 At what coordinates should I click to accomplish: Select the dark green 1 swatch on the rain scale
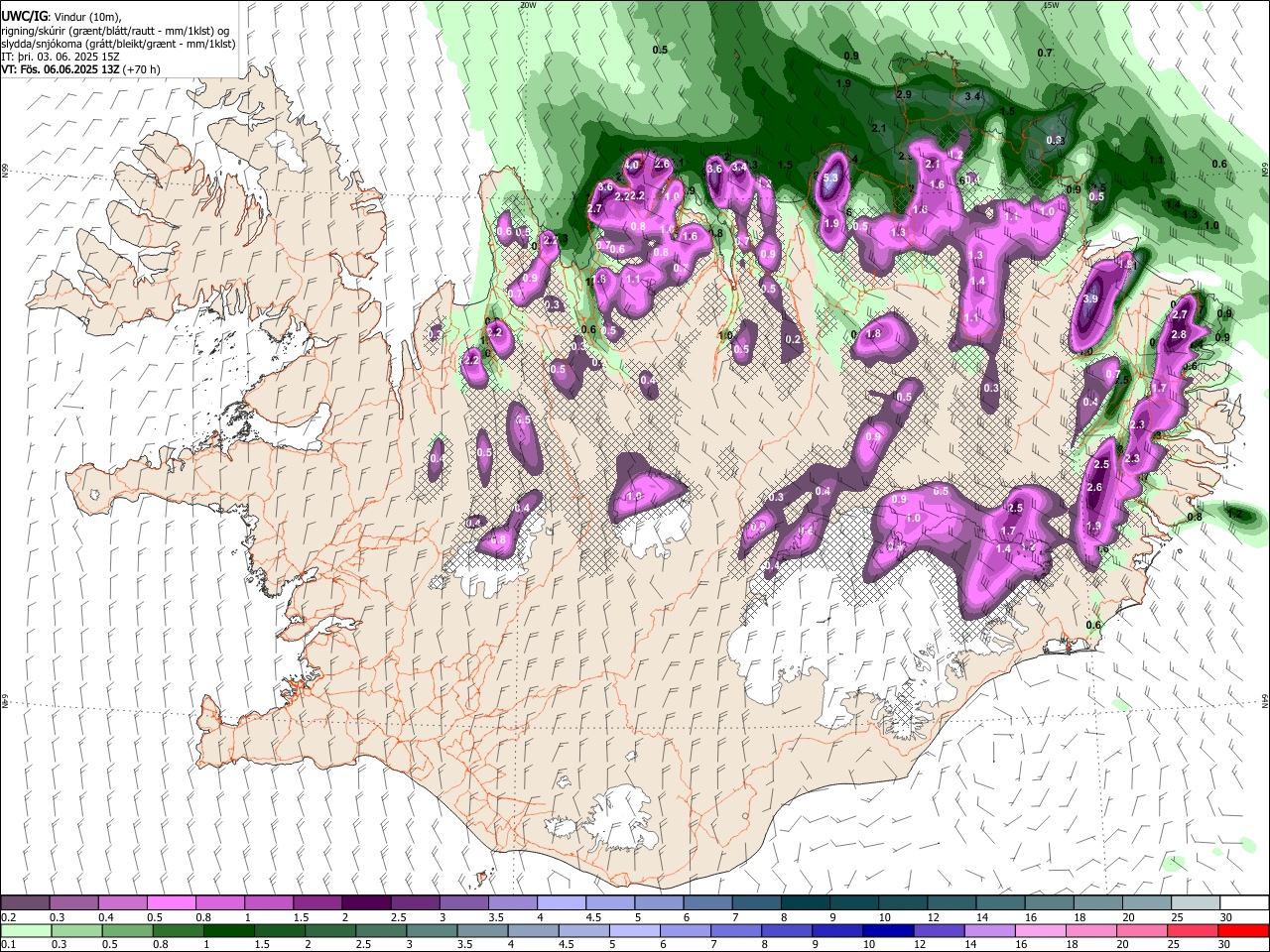[x=228, y=930]
